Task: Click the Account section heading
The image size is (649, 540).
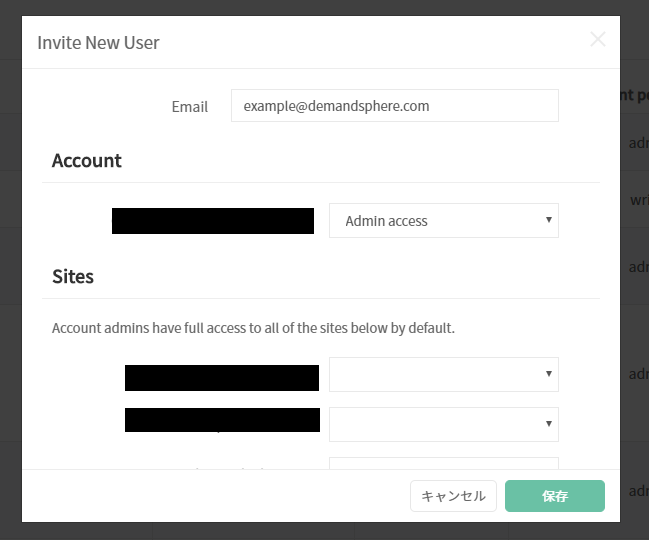Action: 87,161
